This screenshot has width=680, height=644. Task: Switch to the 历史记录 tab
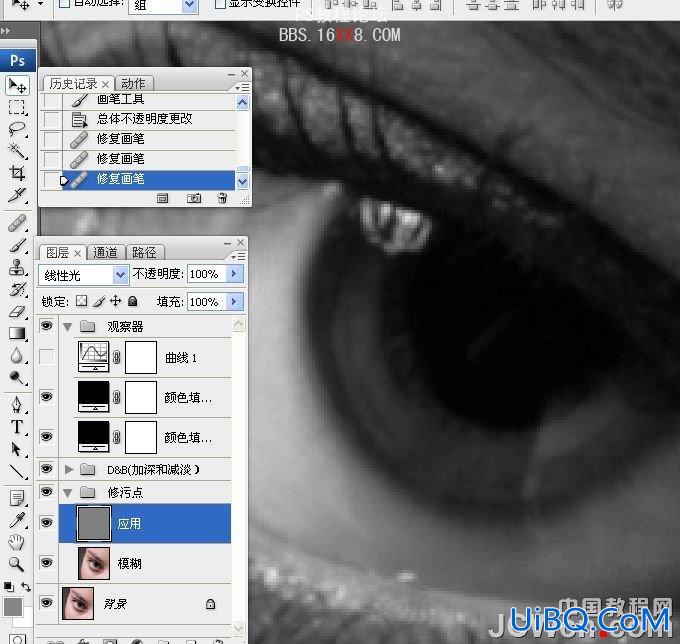click(x=78, y=83)
